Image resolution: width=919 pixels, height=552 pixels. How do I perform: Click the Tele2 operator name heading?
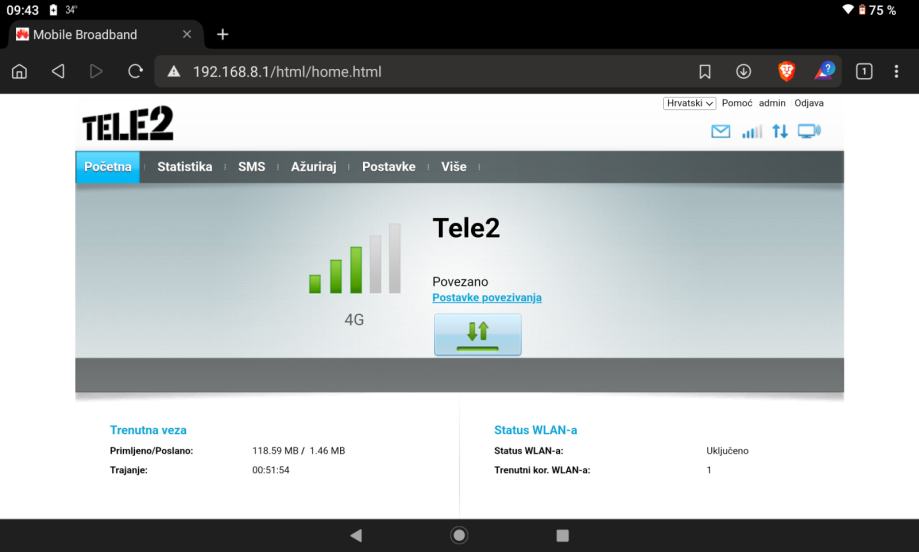coord(467,228)
